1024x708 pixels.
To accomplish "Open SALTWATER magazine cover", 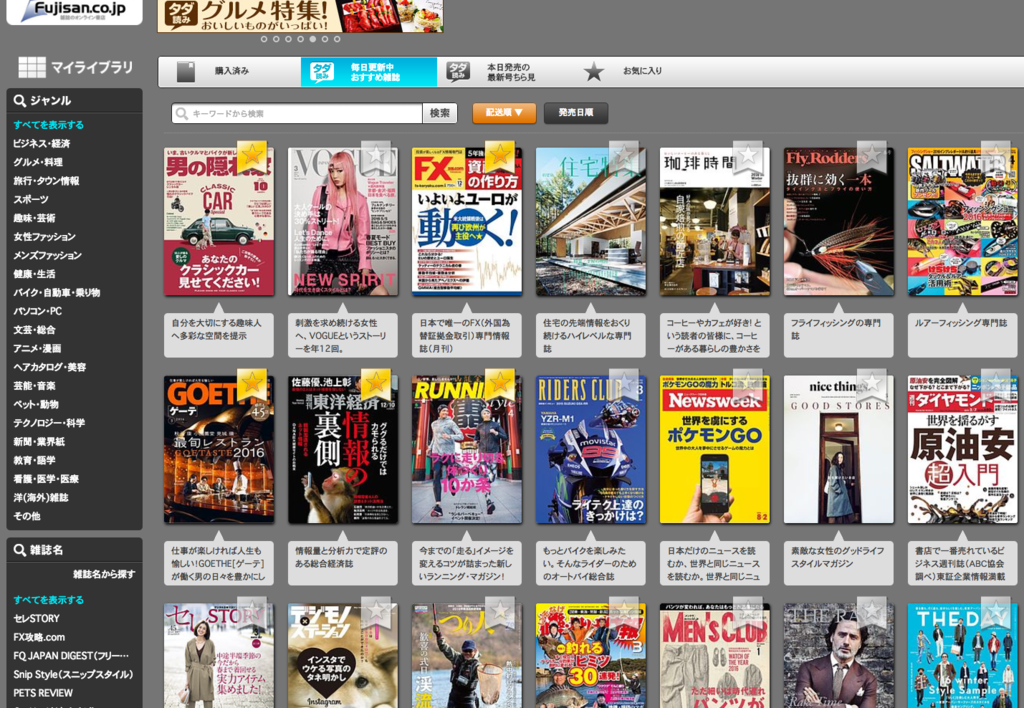I will [963, 221].
